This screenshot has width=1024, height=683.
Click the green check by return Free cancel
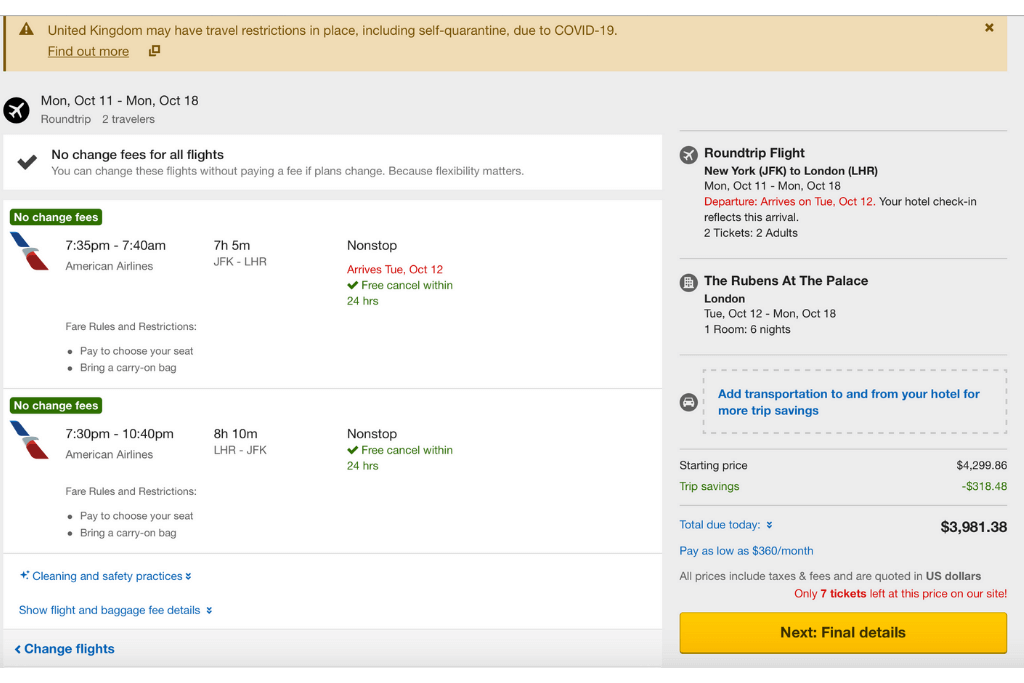[x=353, y=450]
